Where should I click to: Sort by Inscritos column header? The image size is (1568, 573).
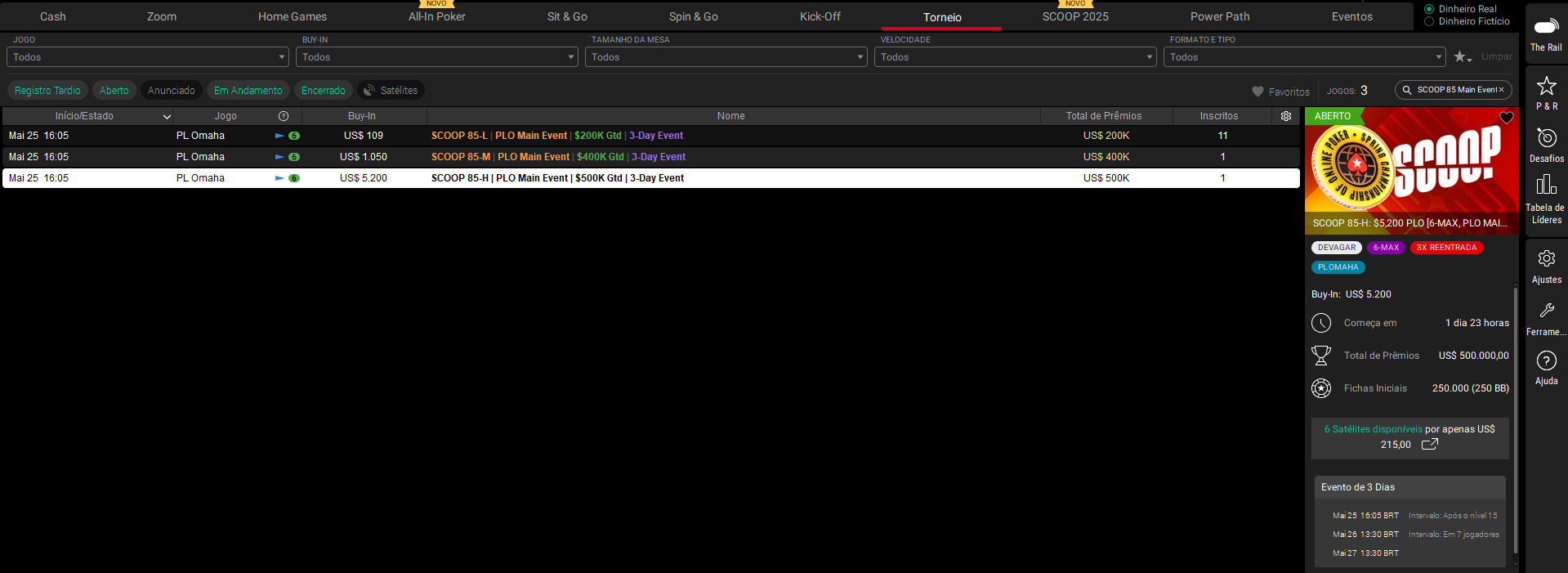(1219, 116)
